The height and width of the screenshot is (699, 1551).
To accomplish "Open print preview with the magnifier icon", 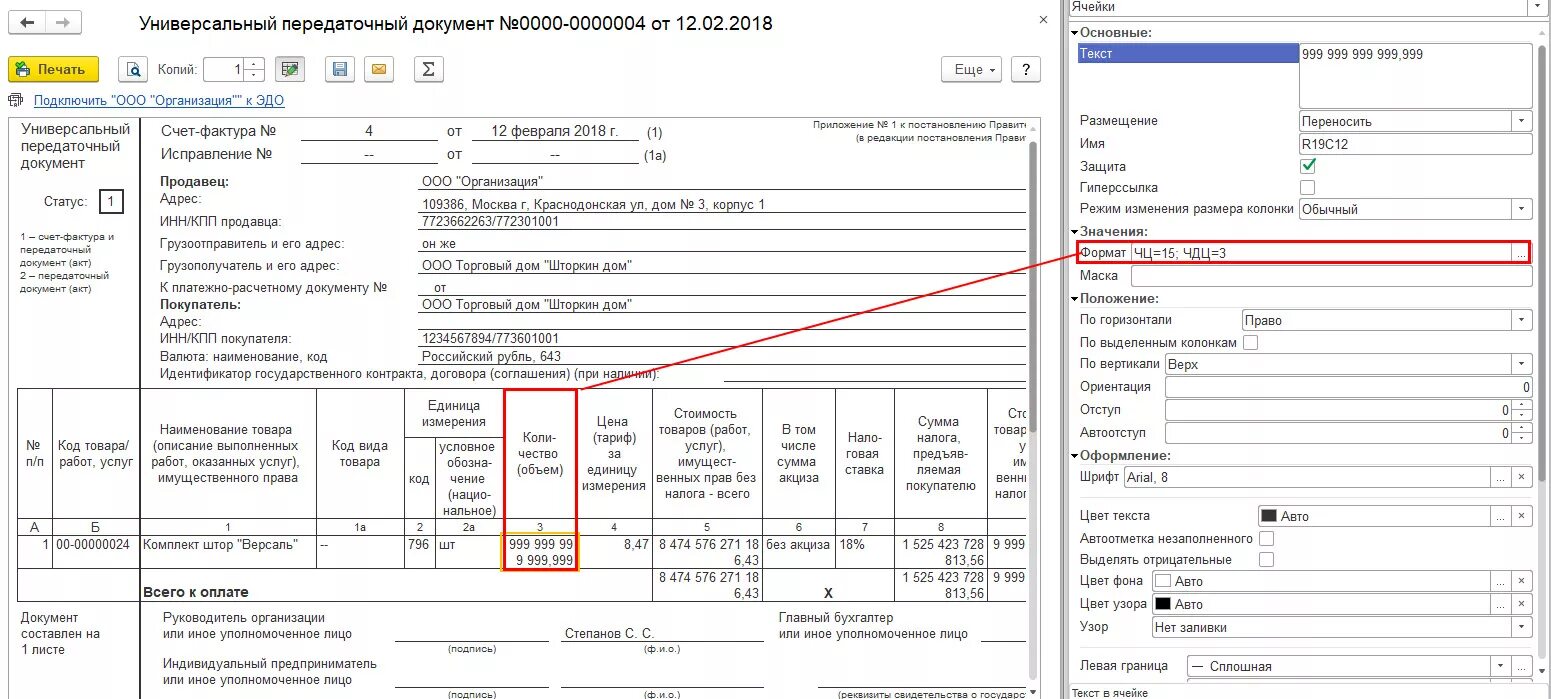I will (132, 70).
